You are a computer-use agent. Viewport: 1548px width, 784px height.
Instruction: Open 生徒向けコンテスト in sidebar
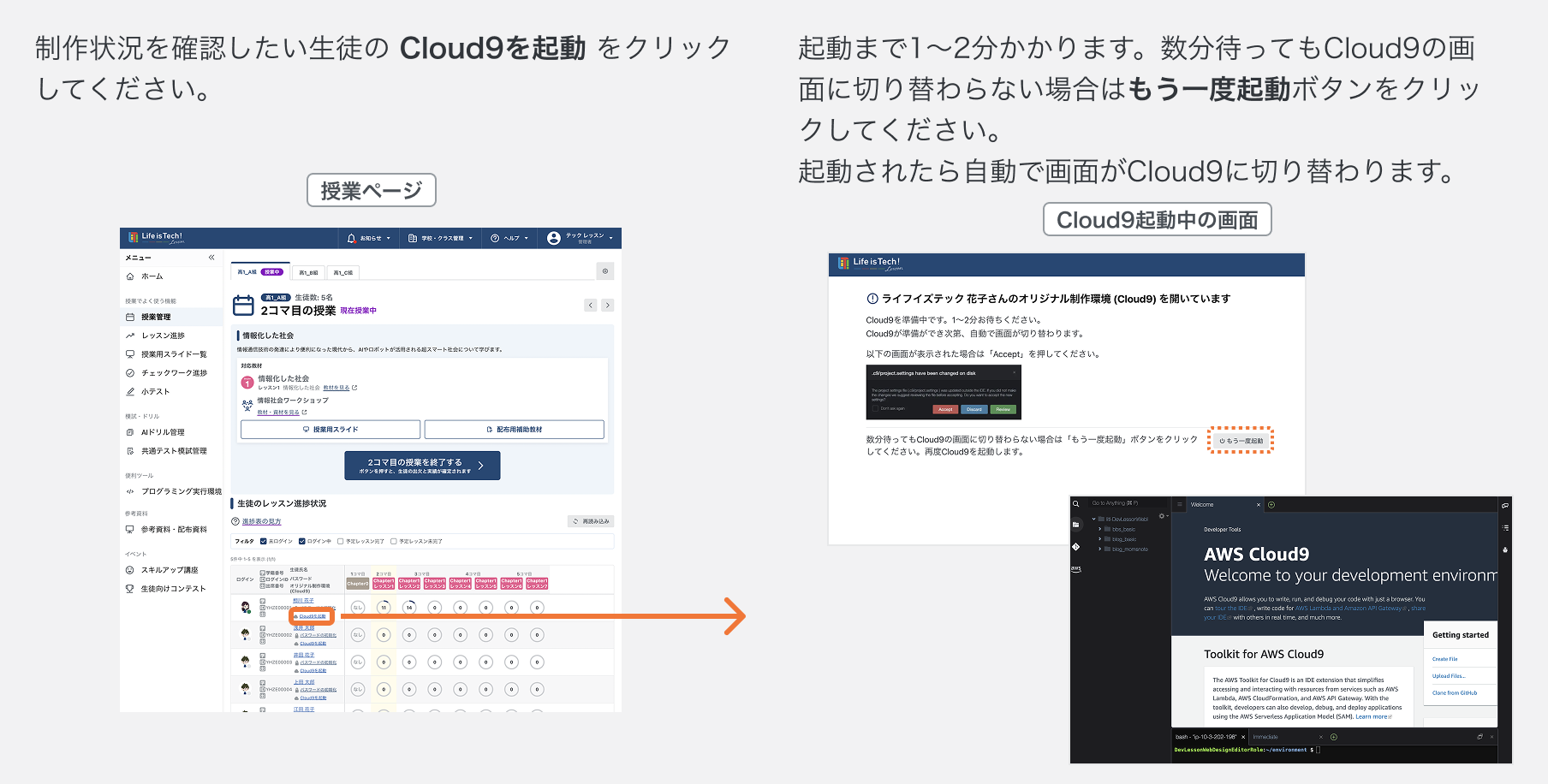click(173, 589)
